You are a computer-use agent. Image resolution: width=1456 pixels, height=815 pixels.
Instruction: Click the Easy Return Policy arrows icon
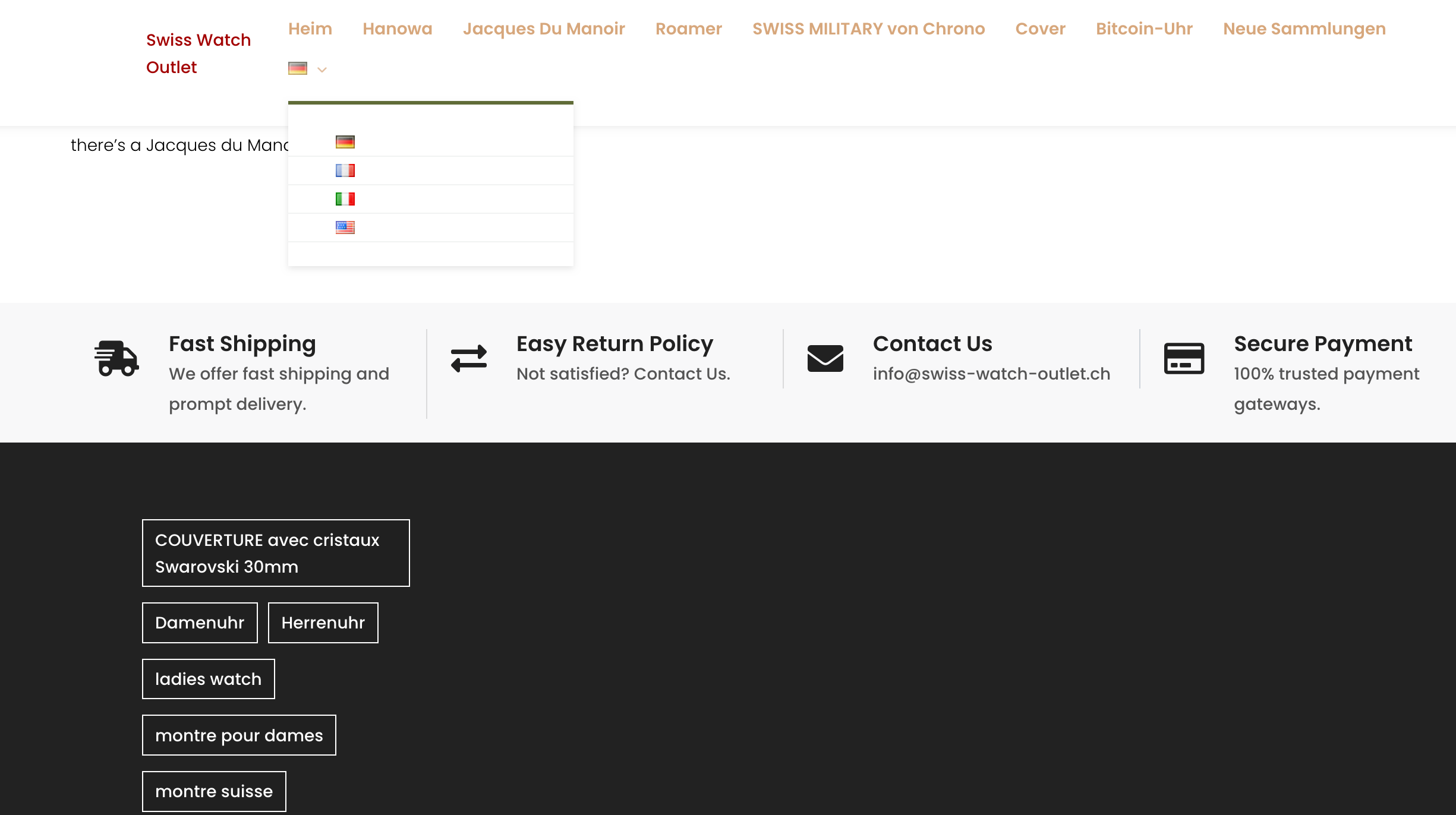click(x=469, y=359)
